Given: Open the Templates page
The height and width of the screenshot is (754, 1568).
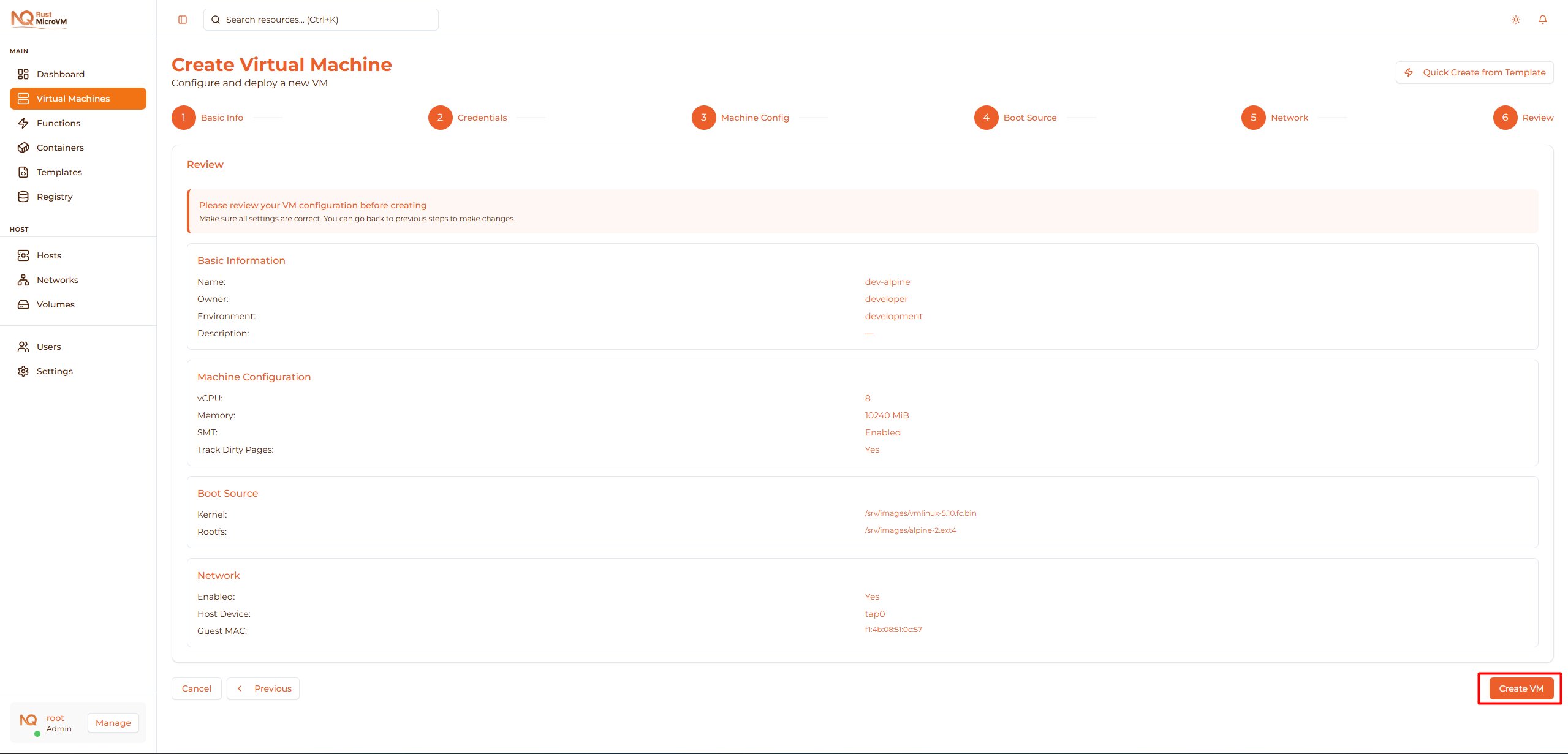Looking at the screenshot, I should pyautogui.click(x=59, y=172).
